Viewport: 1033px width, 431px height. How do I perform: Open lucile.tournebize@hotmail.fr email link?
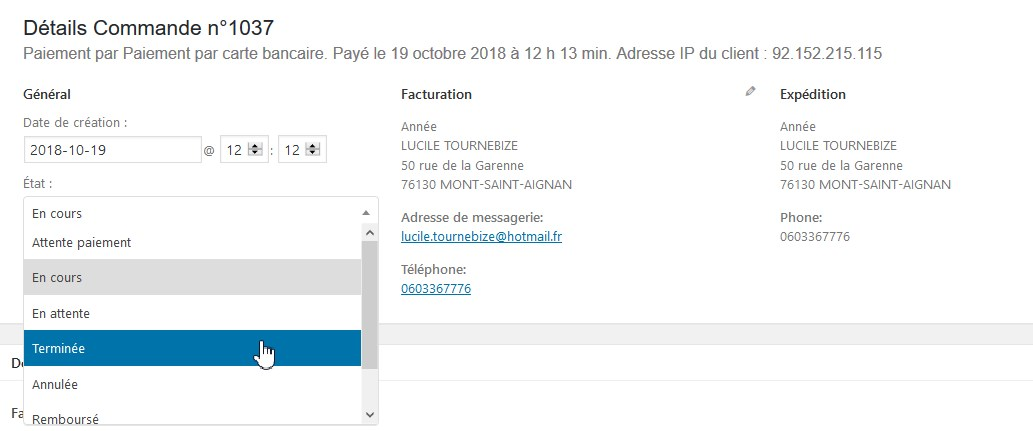pyautogui.click(x=482, y=236)
